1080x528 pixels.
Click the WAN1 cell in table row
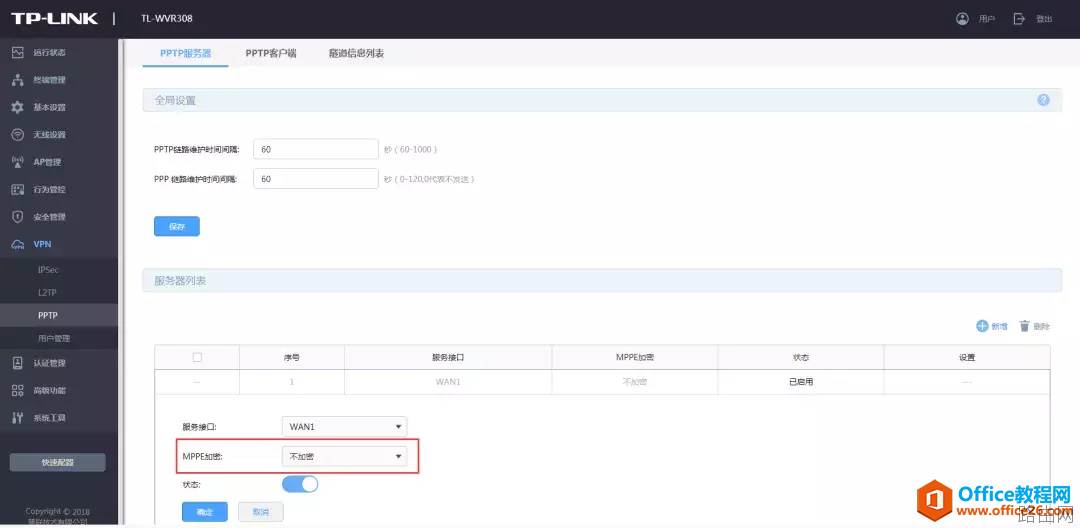click(448, 382)
